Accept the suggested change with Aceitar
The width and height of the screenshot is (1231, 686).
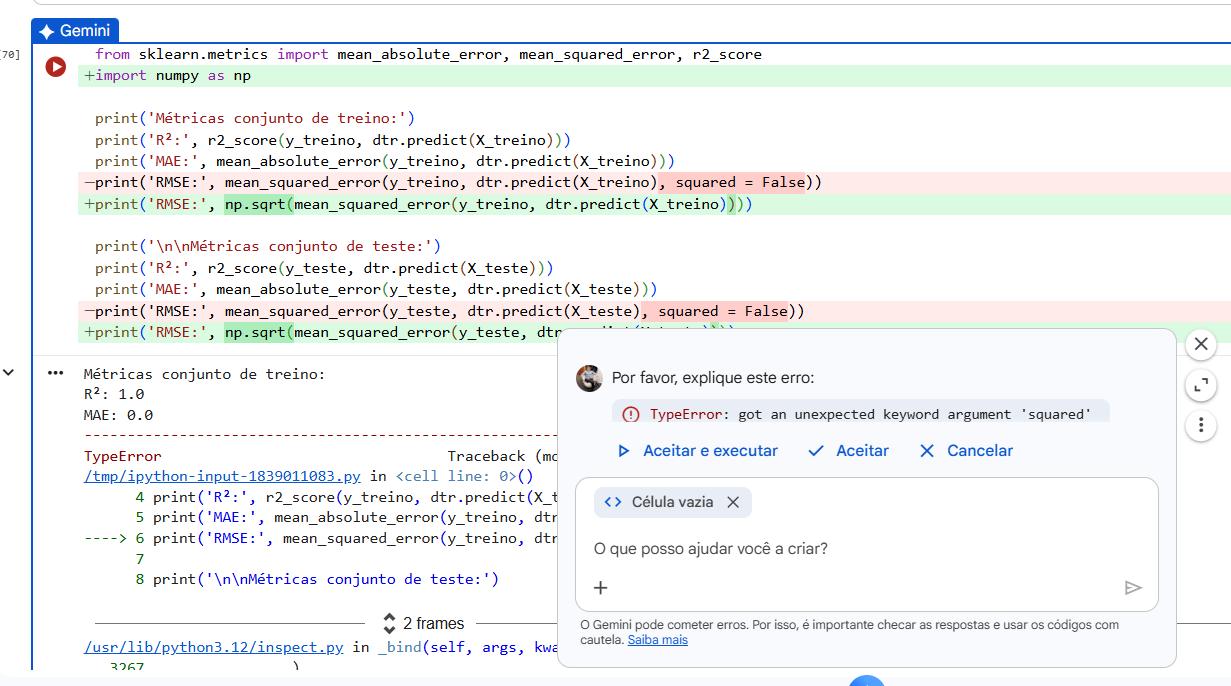[x=848, y=451]
